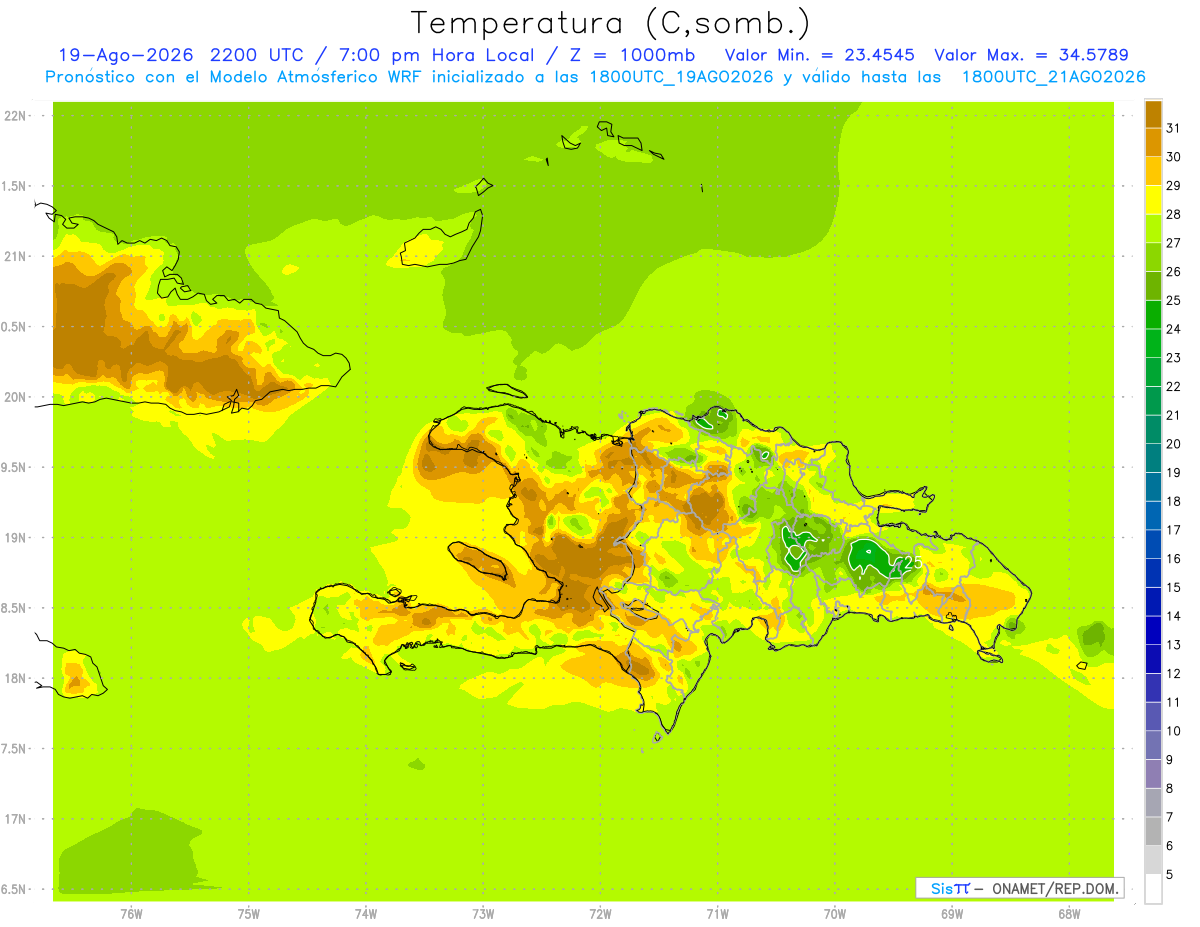The height and width of the screenshot is (927, 1200).
Task: Click the "75W" longitude axis label
Action: (x=249, y=914)
